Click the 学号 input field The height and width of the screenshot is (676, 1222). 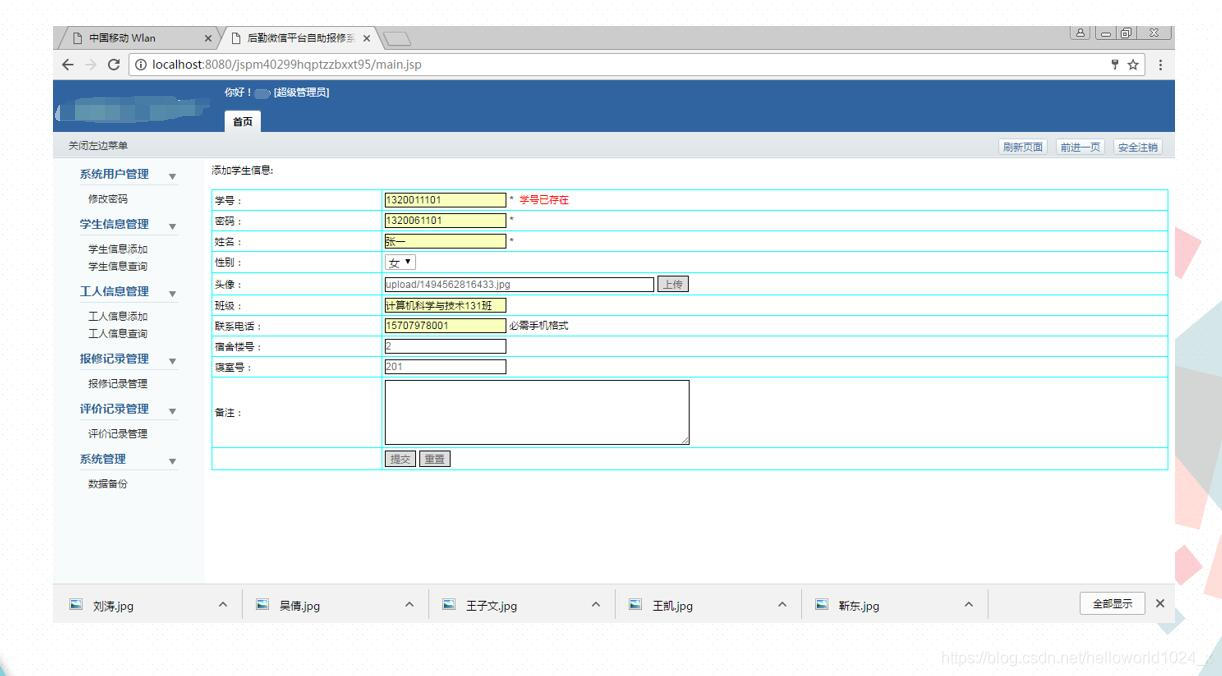[445, 200]
